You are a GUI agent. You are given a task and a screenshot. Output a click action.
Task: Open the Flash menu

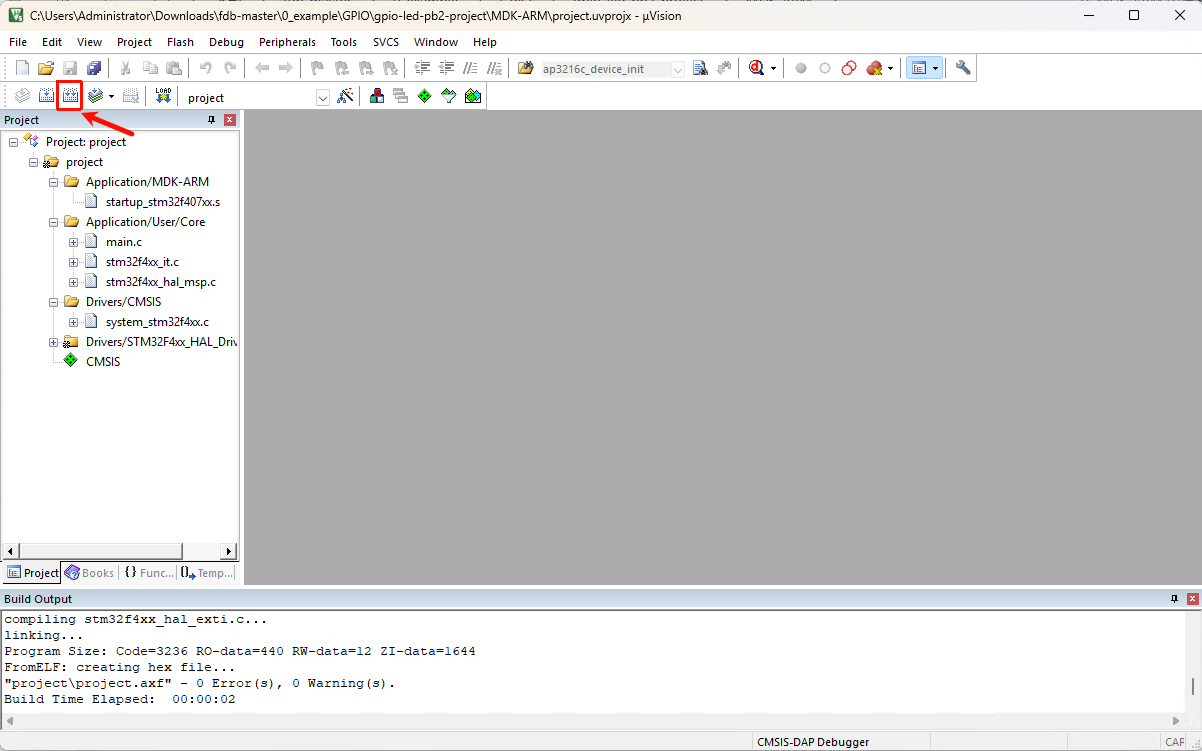point(180,42)
